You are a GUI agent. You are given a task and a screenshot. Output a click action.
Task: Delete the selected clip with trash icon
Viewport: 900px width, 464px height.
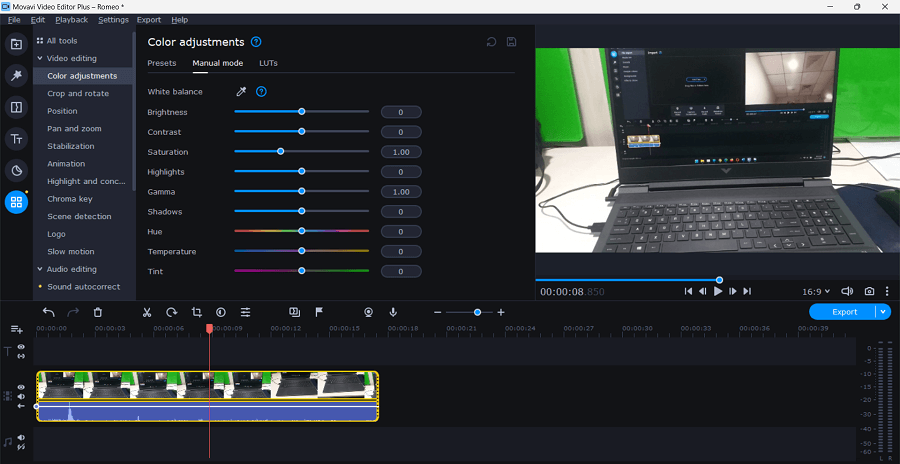[x=98, y=312]
